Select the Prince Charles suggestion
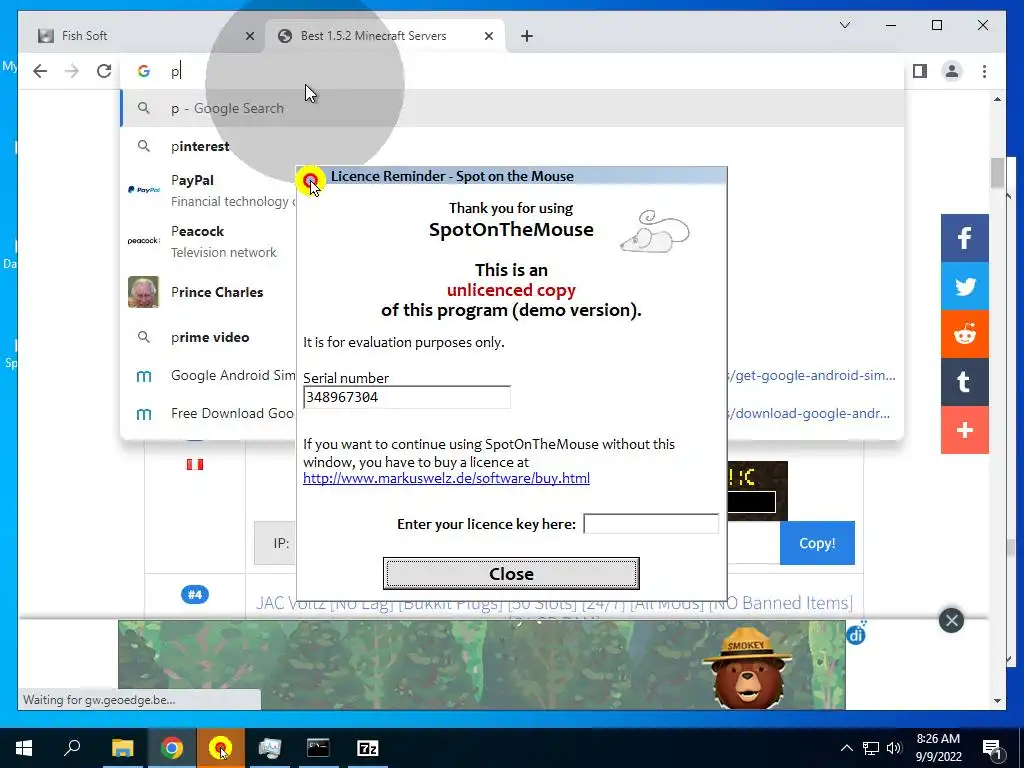This screenshot has height=768, width=1024. tap(208, 292)
